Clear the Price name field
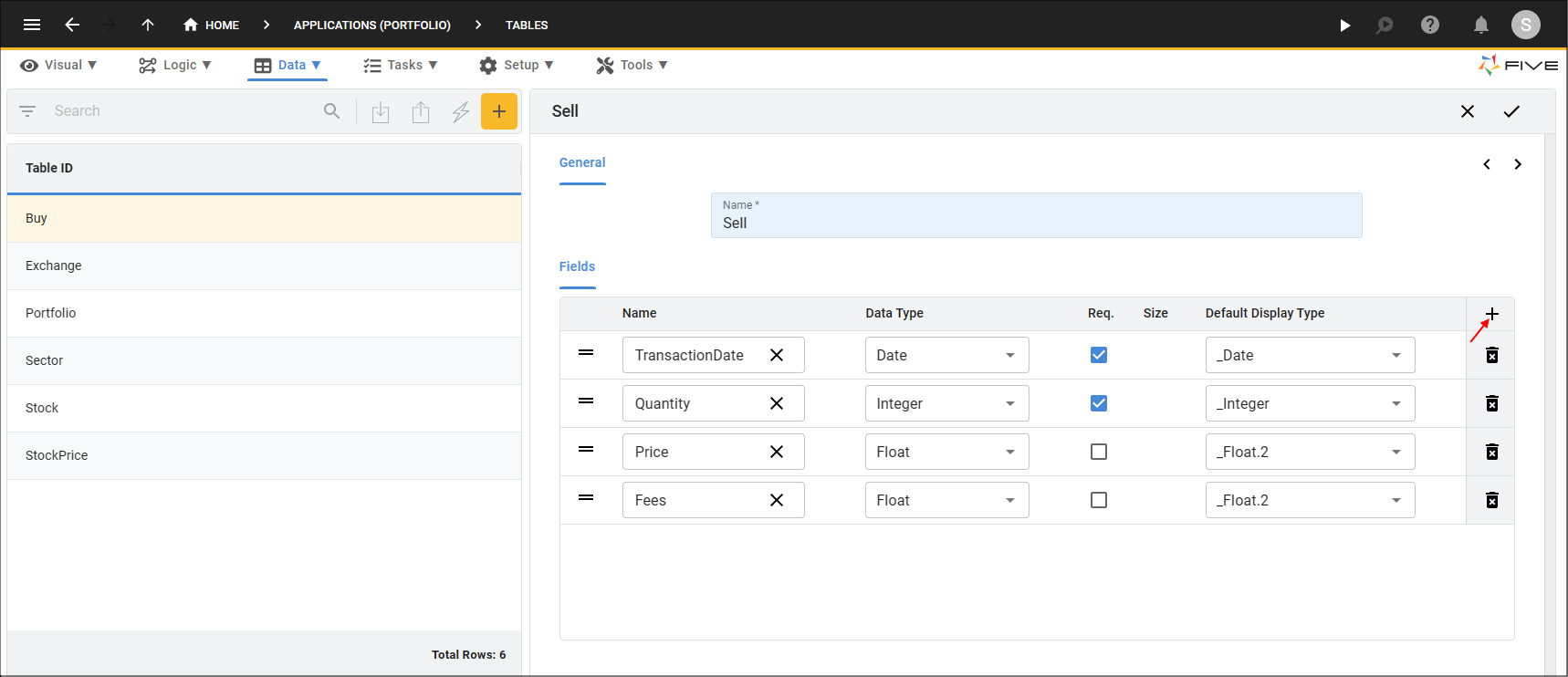1568x677 pixels. [777, 452]
